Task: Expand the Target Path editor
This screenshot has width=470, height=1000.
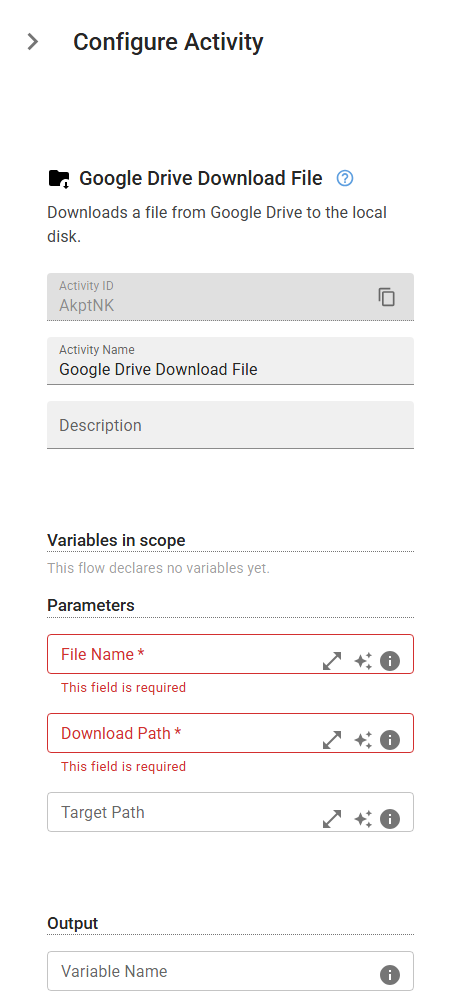Action: point(332,819)
